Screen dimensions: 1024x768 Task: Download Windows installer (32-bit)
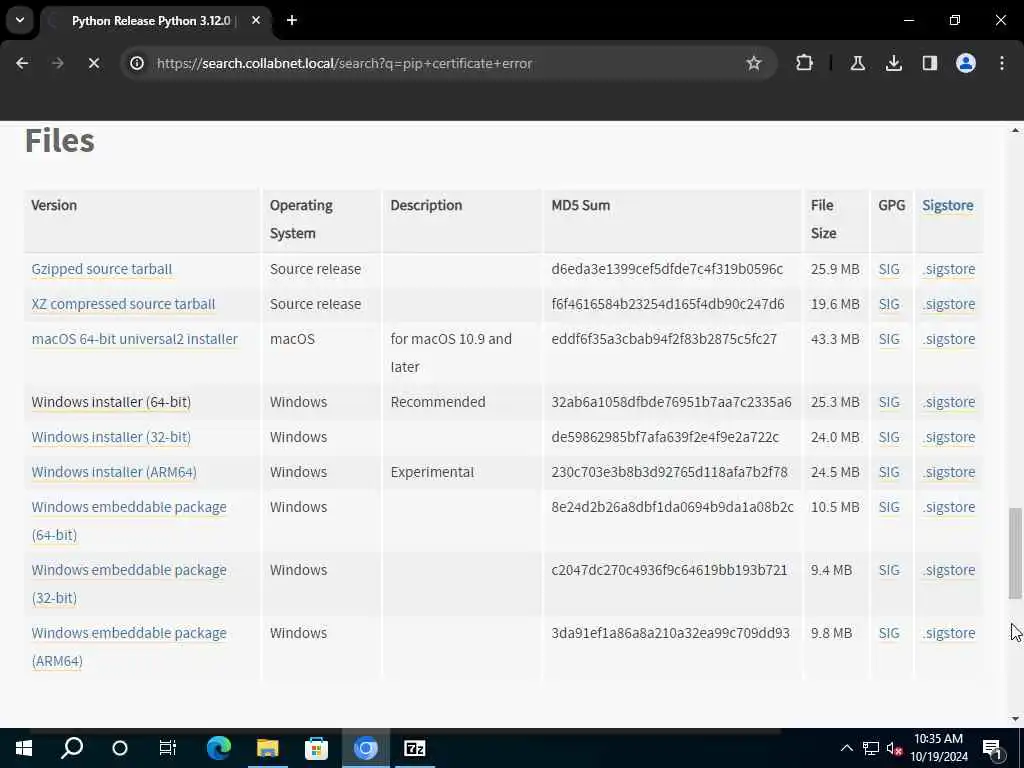click(x=111, y=437)
